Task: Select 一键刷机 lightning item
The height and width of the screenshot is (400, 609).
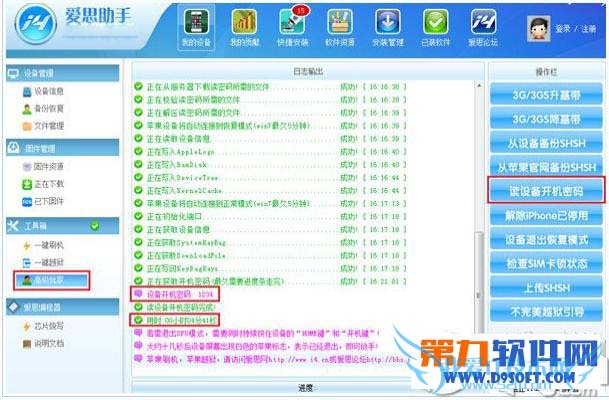Action: click(x=43, y=245)
